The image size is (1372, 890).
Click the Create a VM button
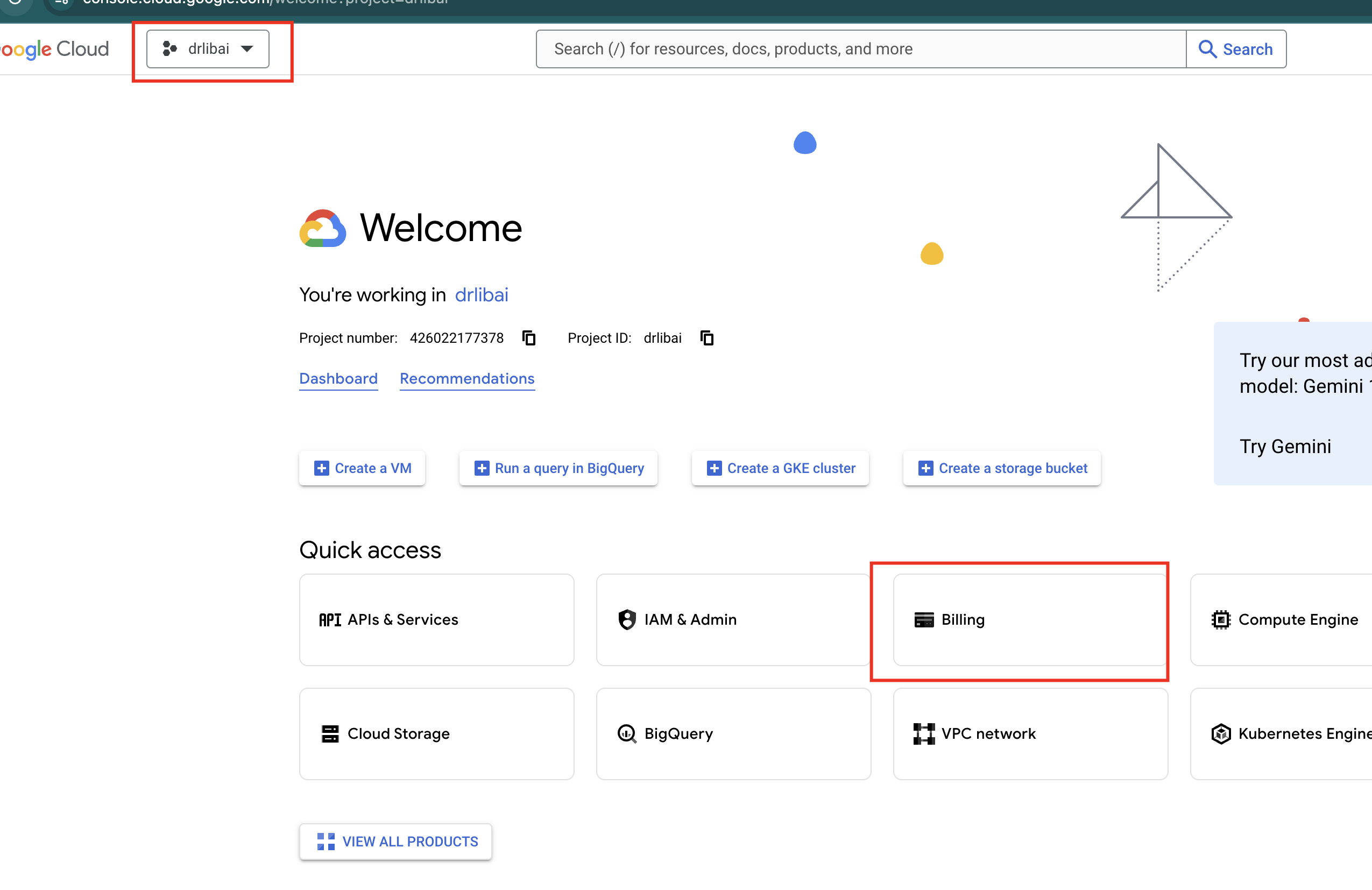click(x=362, y=468)
